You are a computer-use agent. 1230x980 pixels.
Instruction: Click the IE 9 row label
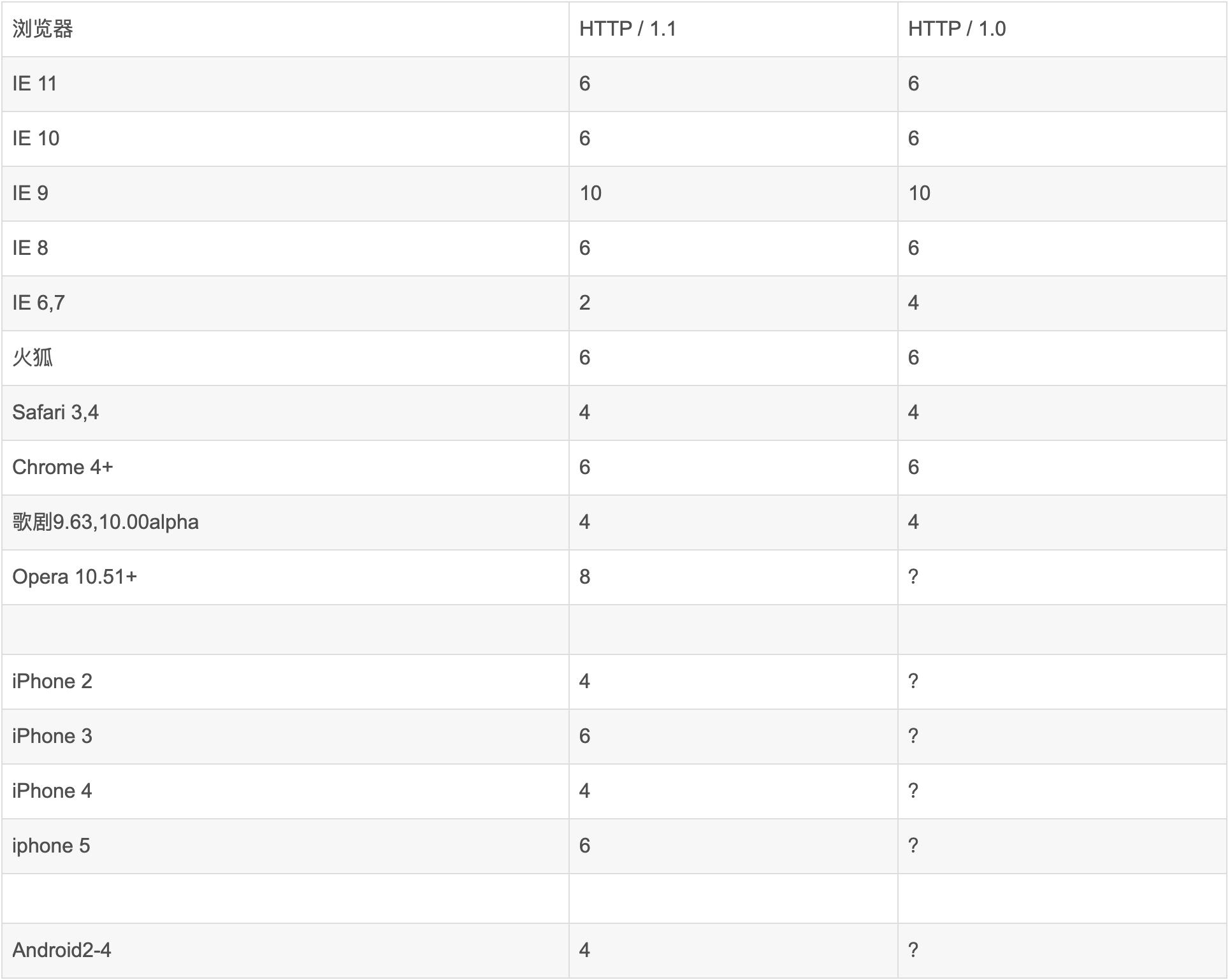31,193
